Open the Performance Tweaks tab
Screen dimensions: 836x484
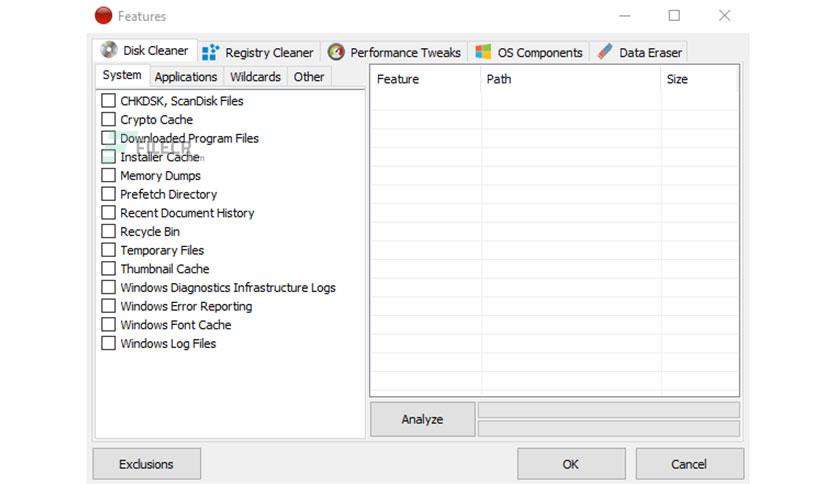tap(394, 52)
